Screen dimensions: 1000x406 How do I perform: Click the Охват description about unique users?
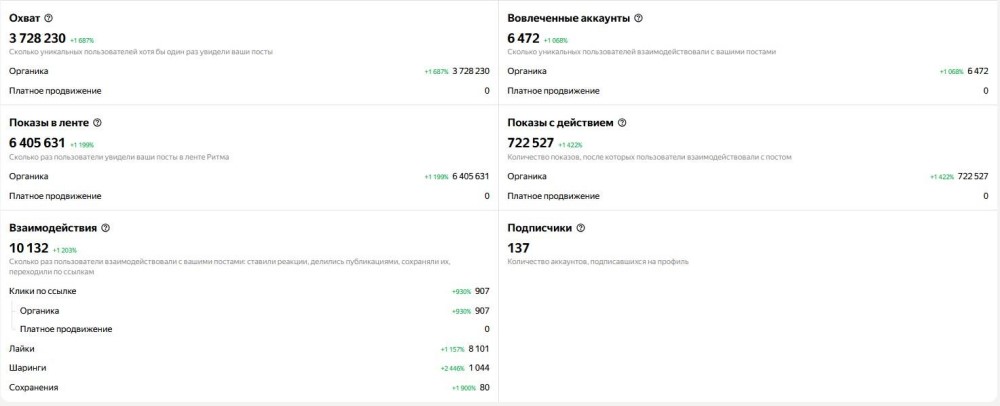(141, 52)
